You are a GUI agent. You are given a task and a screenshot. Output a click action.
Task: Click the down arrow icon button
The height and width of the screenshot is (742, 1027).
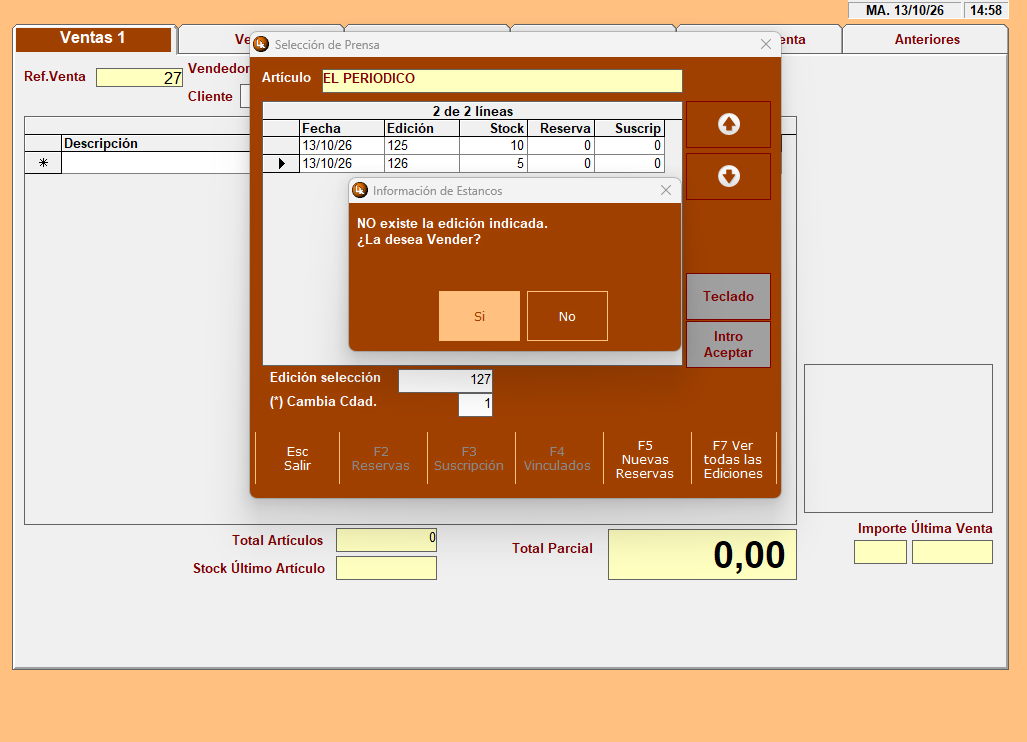(728, 176)
